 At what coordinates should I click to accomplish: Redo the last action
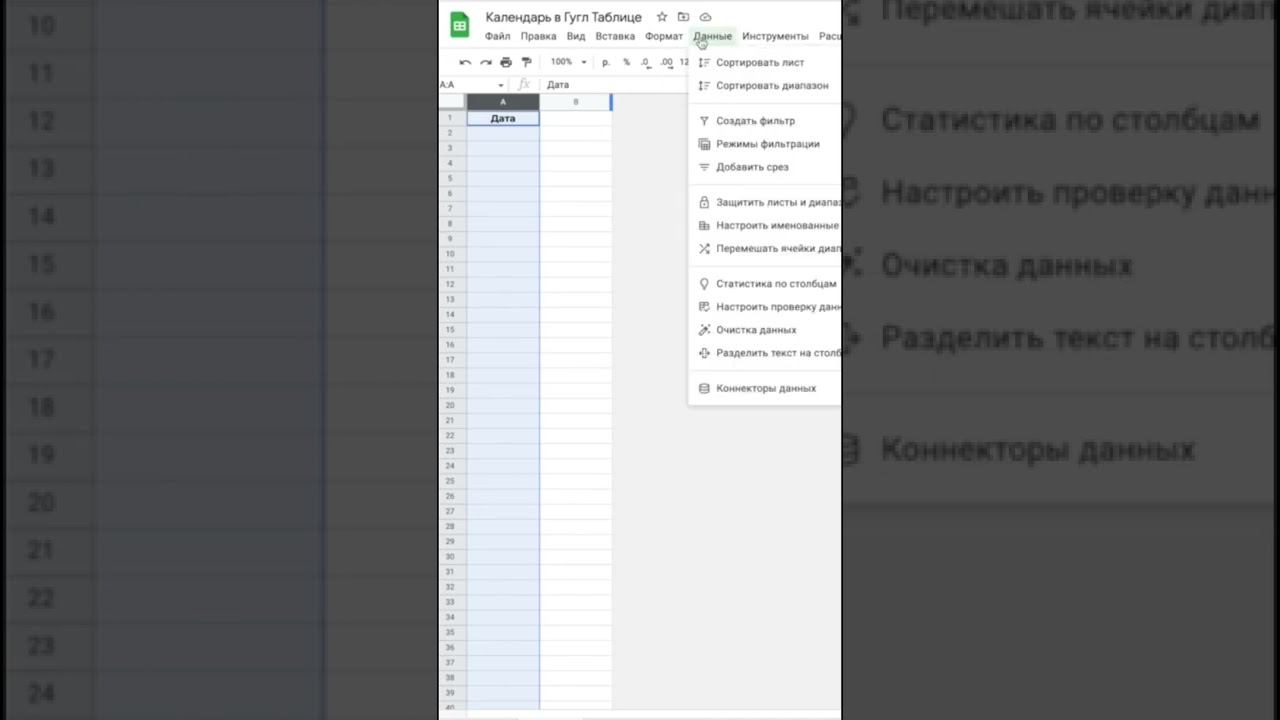(x=485, y=62)
